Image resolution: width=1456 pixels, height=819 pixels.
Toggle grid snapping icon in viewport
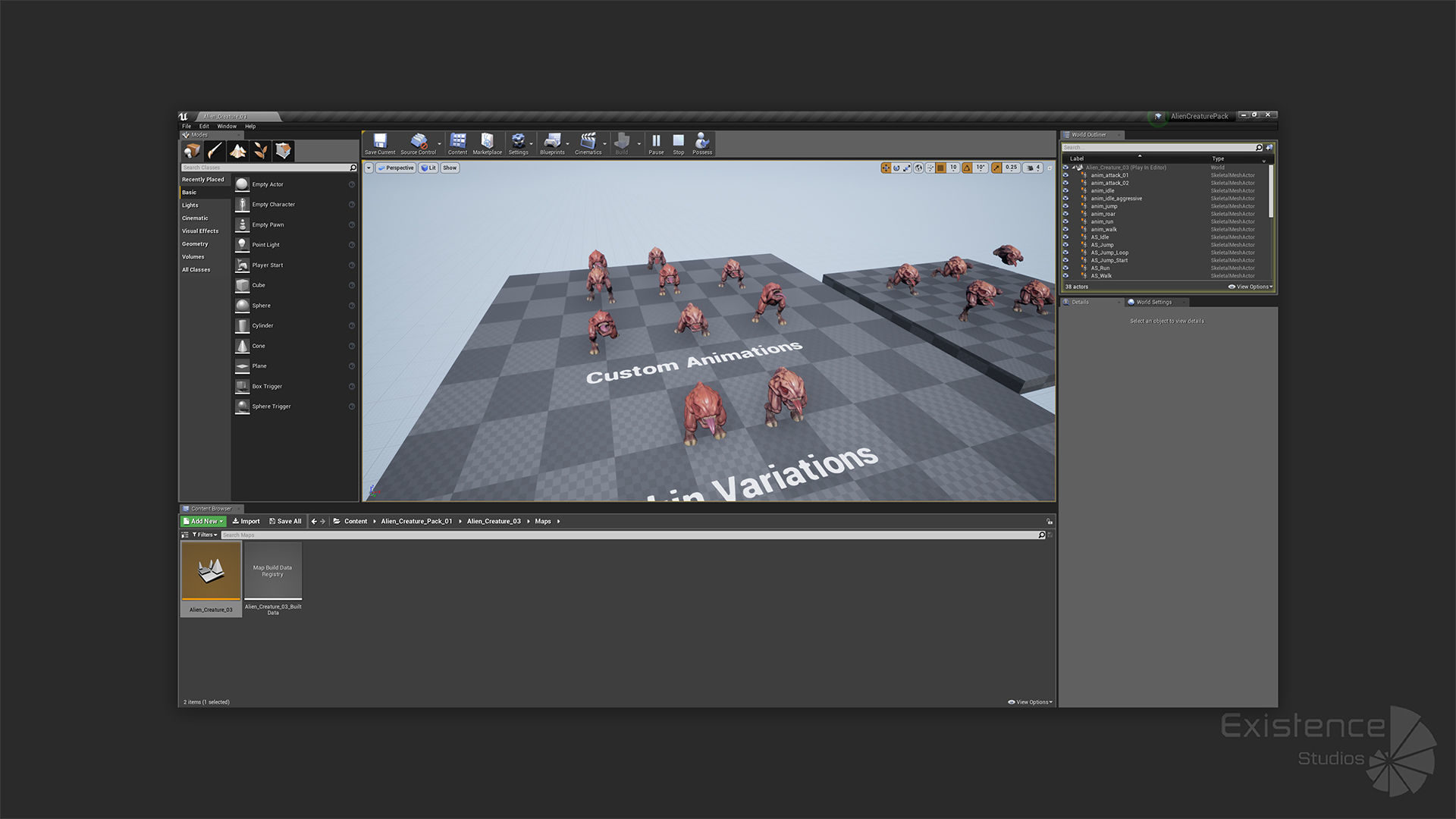940,168
